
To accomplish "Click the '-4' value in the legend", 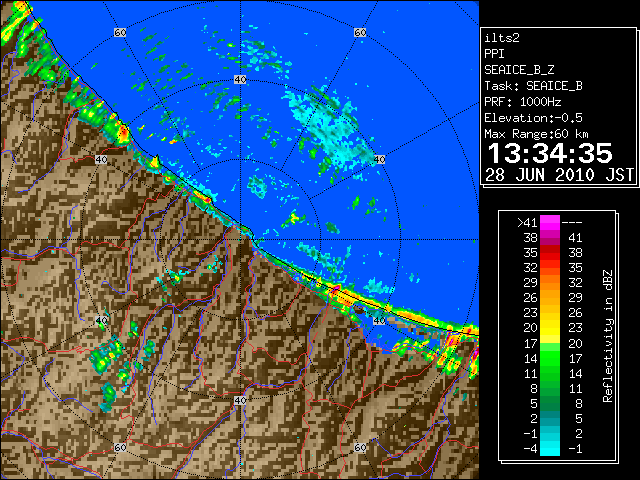I will [530, 448].
